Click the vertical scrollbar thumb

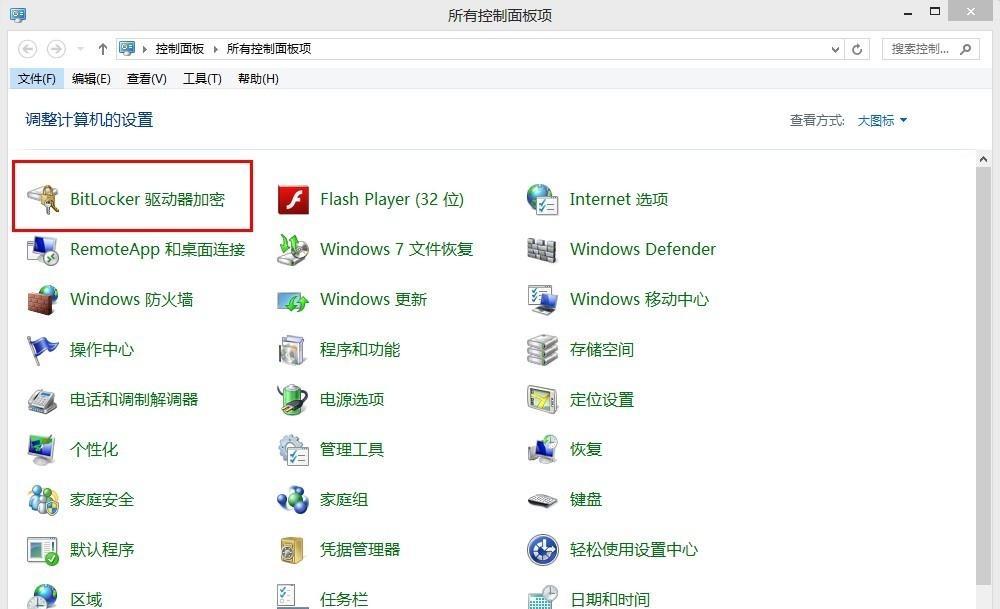pos(983,376)
